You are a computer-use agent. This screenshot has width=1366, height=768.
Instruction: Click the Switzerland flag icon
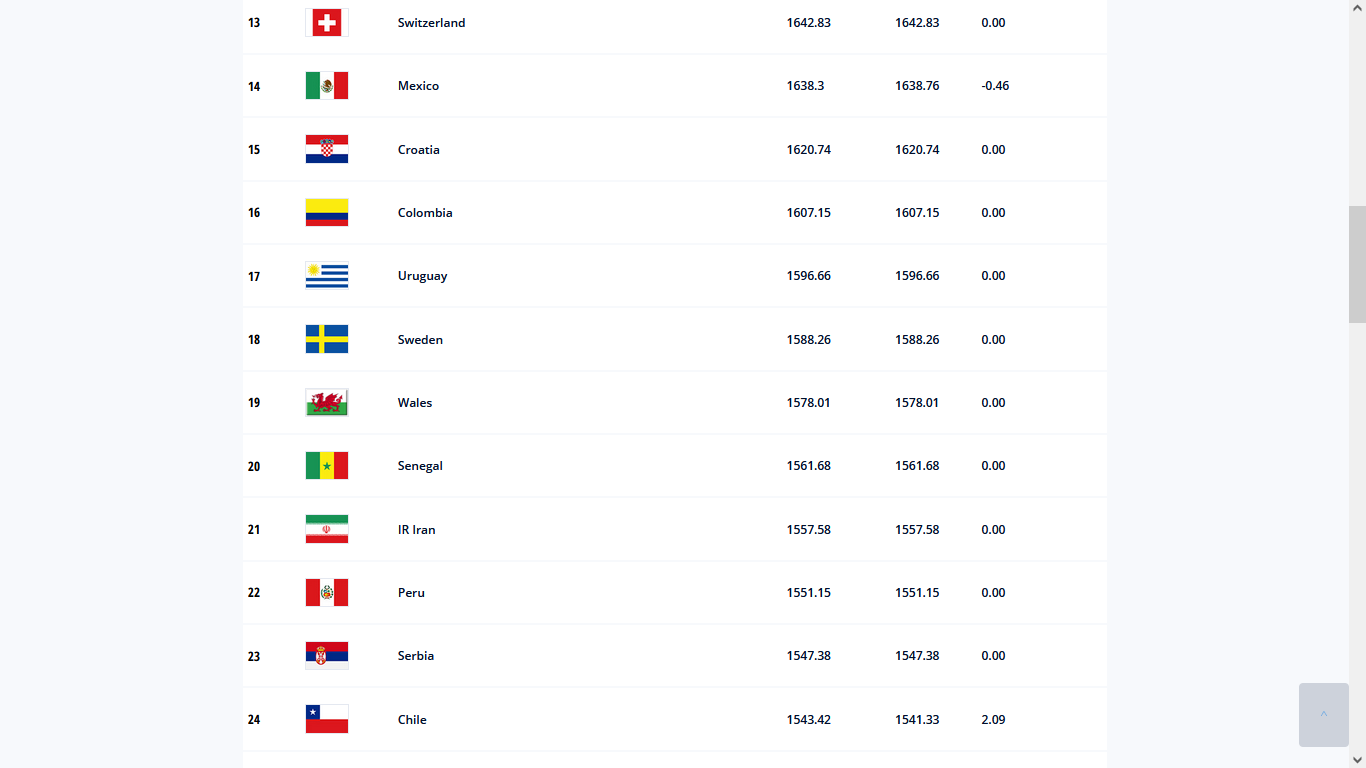327,23
